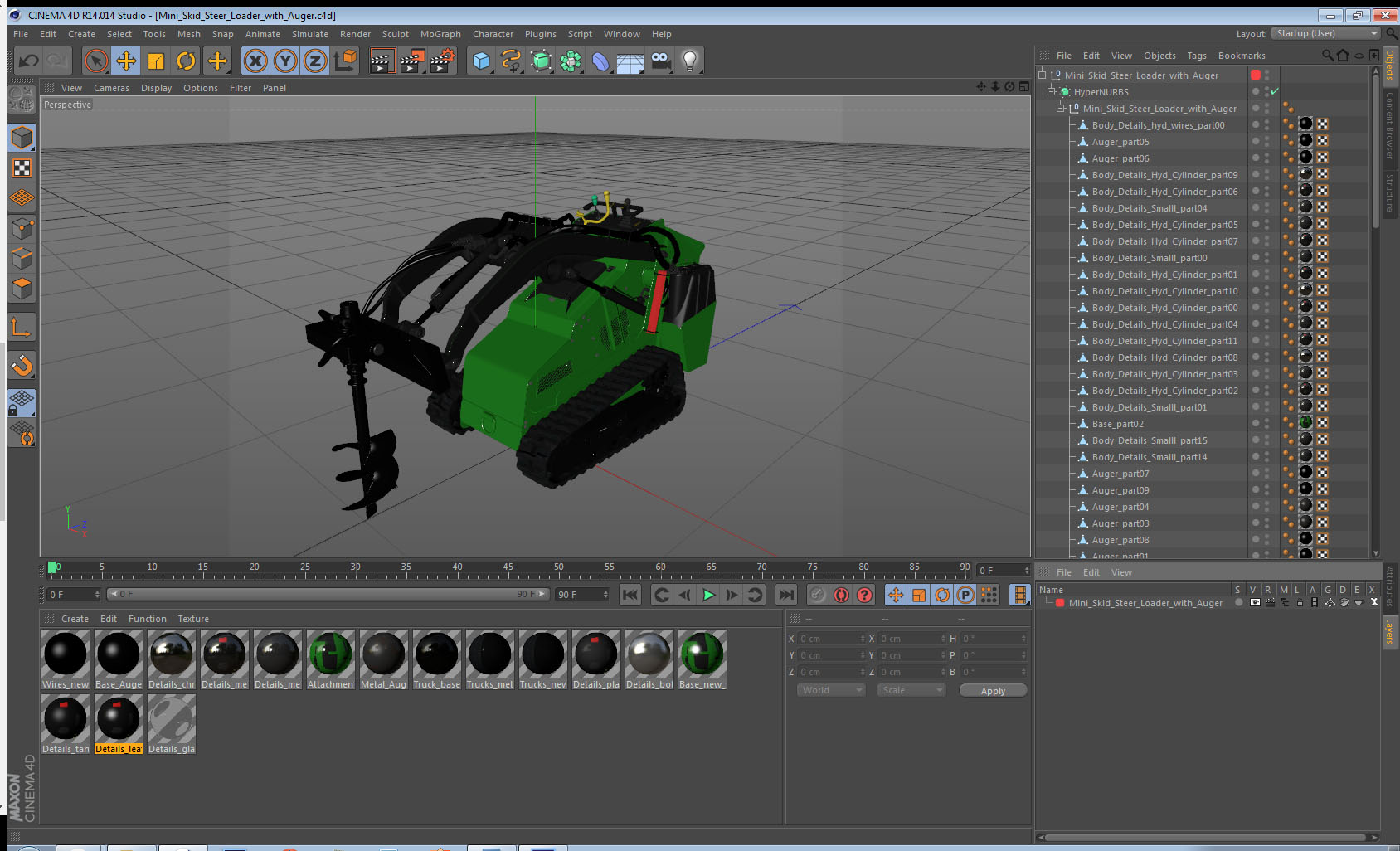
Task: Enable Polygons mode in left sidebar
Action: 22,288
